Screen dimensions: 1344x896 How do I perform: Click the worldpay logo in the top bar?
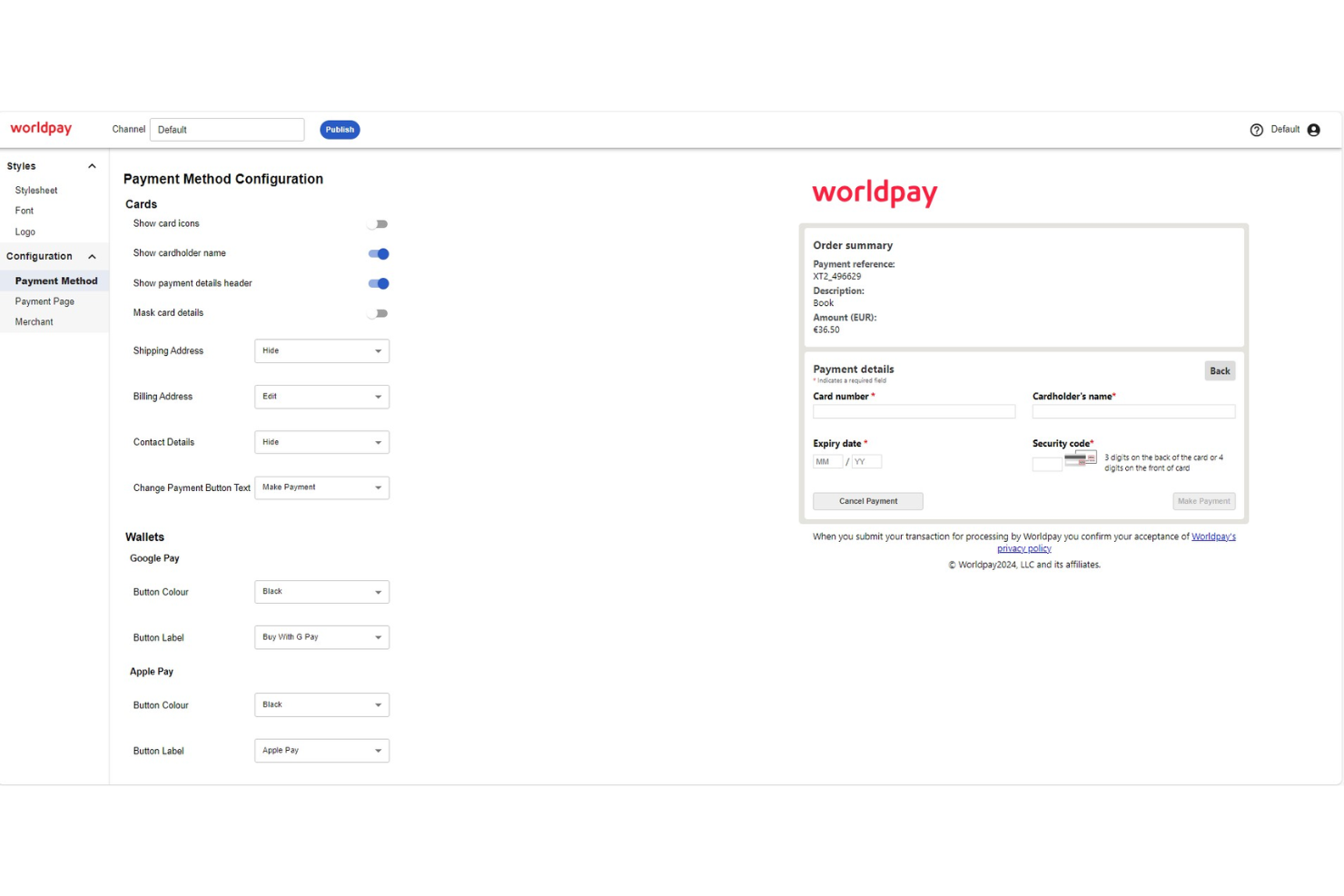[x=40, y=128]
